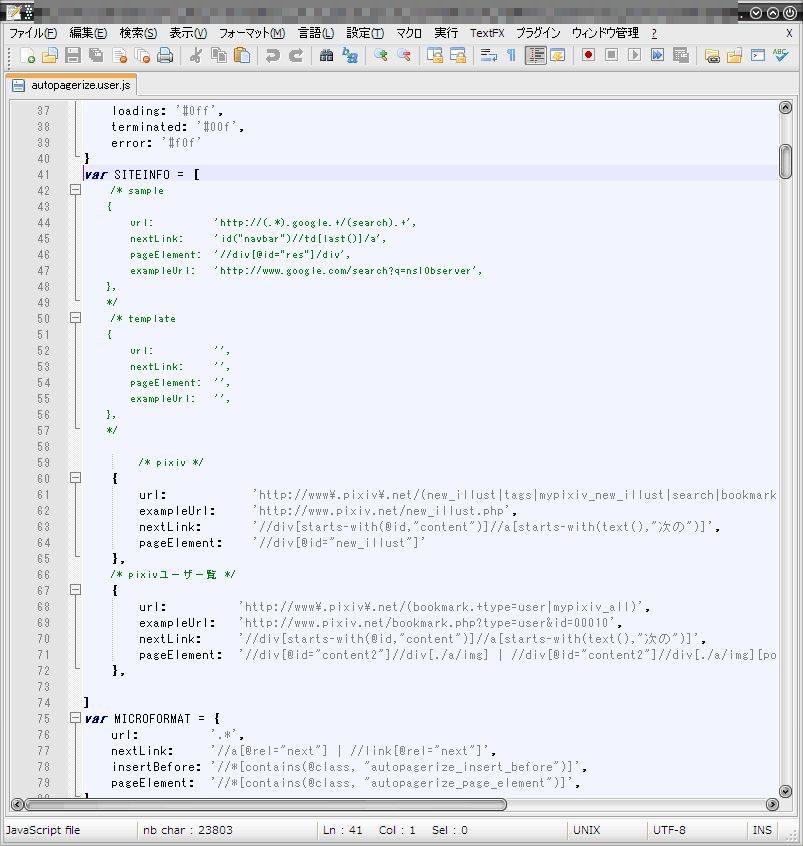This screenshot has width=803, height=846.
Task: Click the Cut scissors icon
Action: 197,56
